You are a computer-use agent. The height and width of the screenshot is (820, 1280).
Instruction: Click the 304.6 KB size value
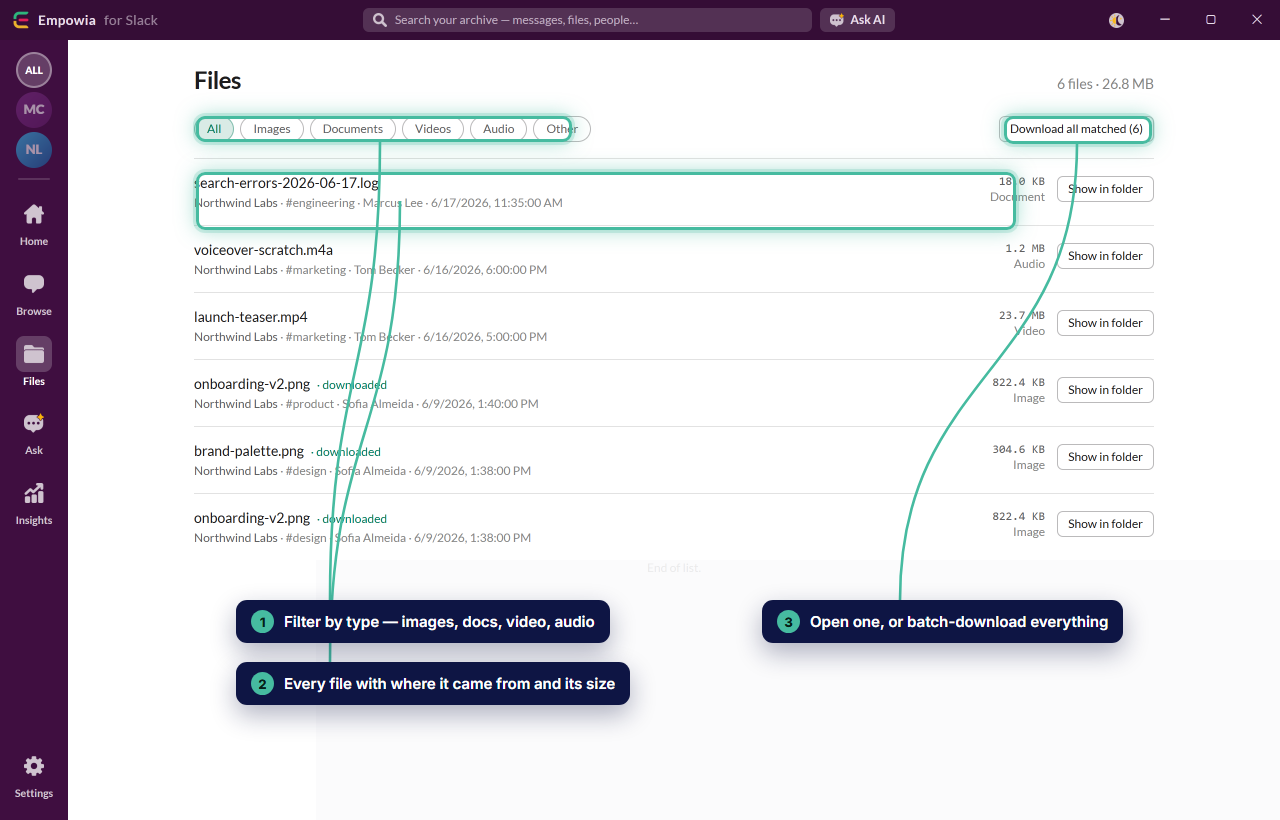click(x=1018, y=450)
